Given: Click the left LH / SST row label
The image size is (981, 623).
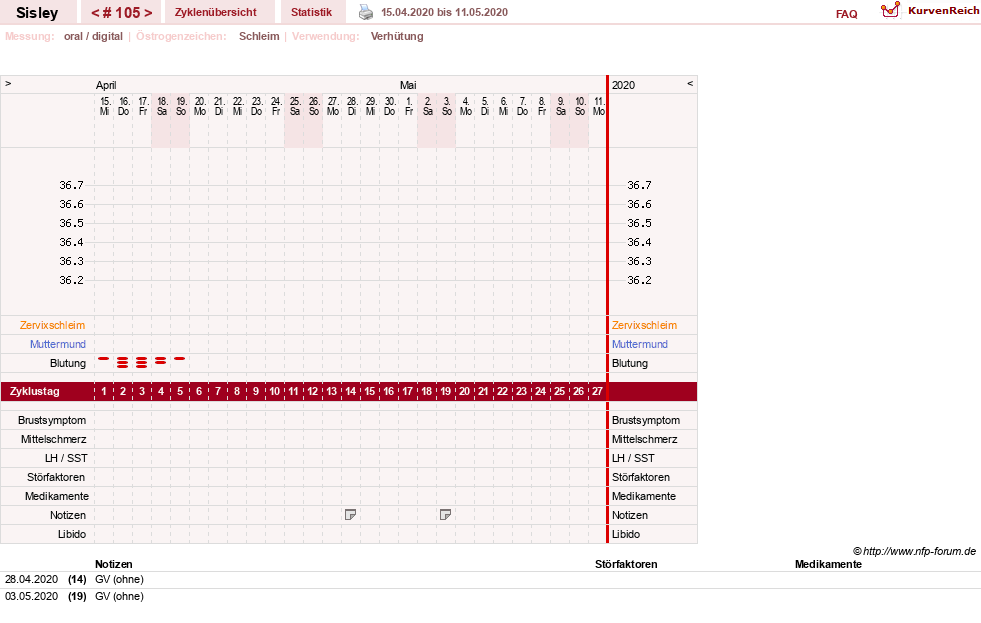Looking at the screenshot, I should [x=66, y=458].
